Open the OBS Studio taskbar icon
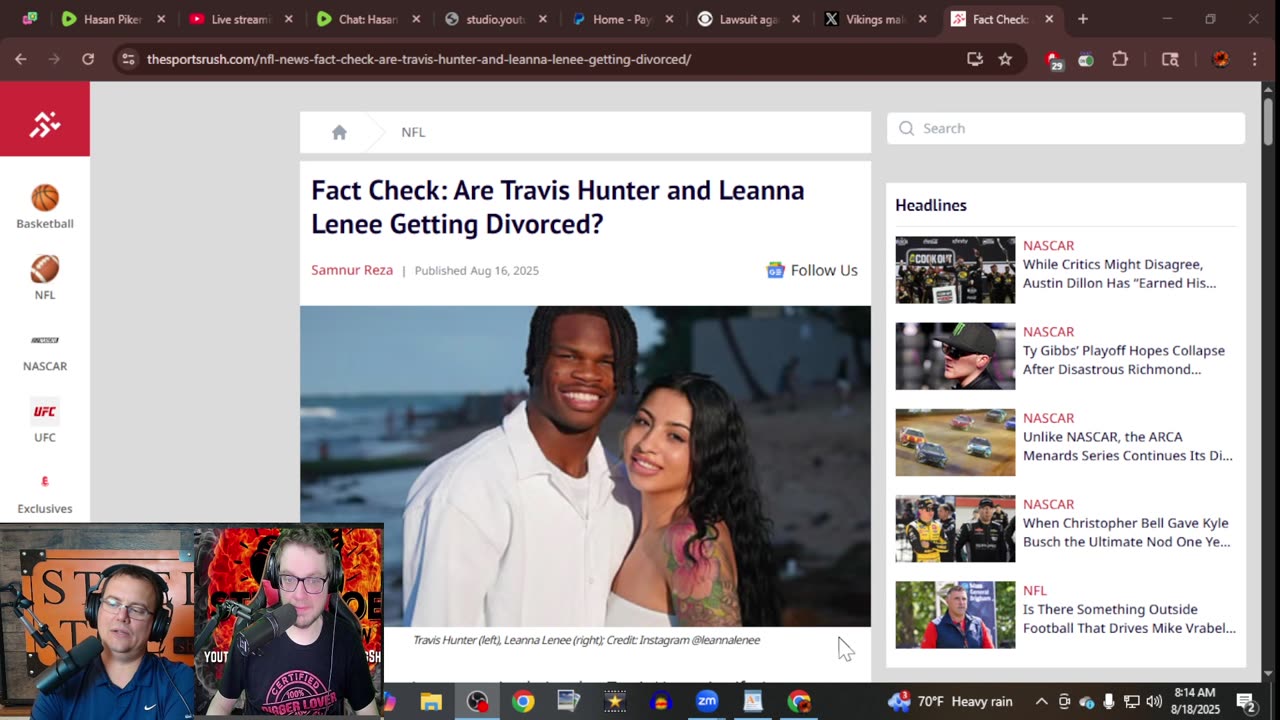The width and height of the screenshot is (1280, 720). point(477,702)
